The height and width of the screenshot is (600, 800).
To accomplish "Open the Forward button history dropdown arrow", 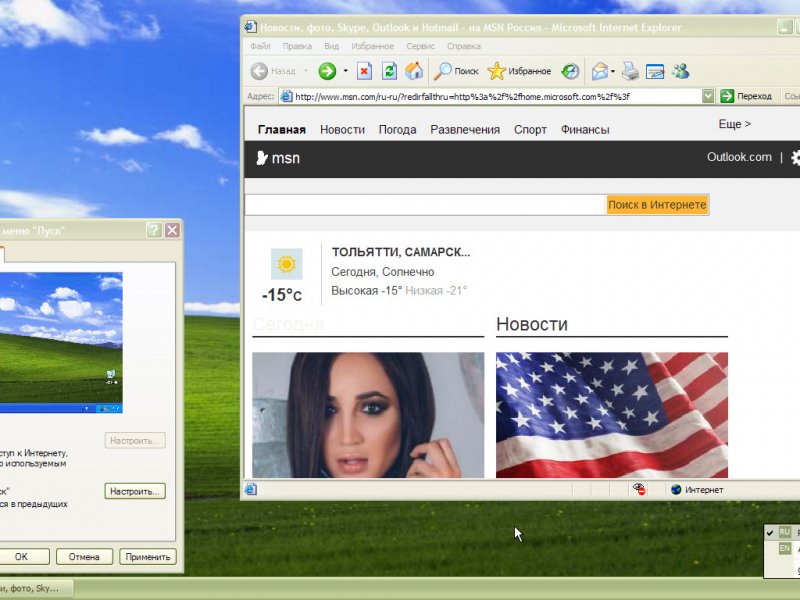I will [345, 71].
